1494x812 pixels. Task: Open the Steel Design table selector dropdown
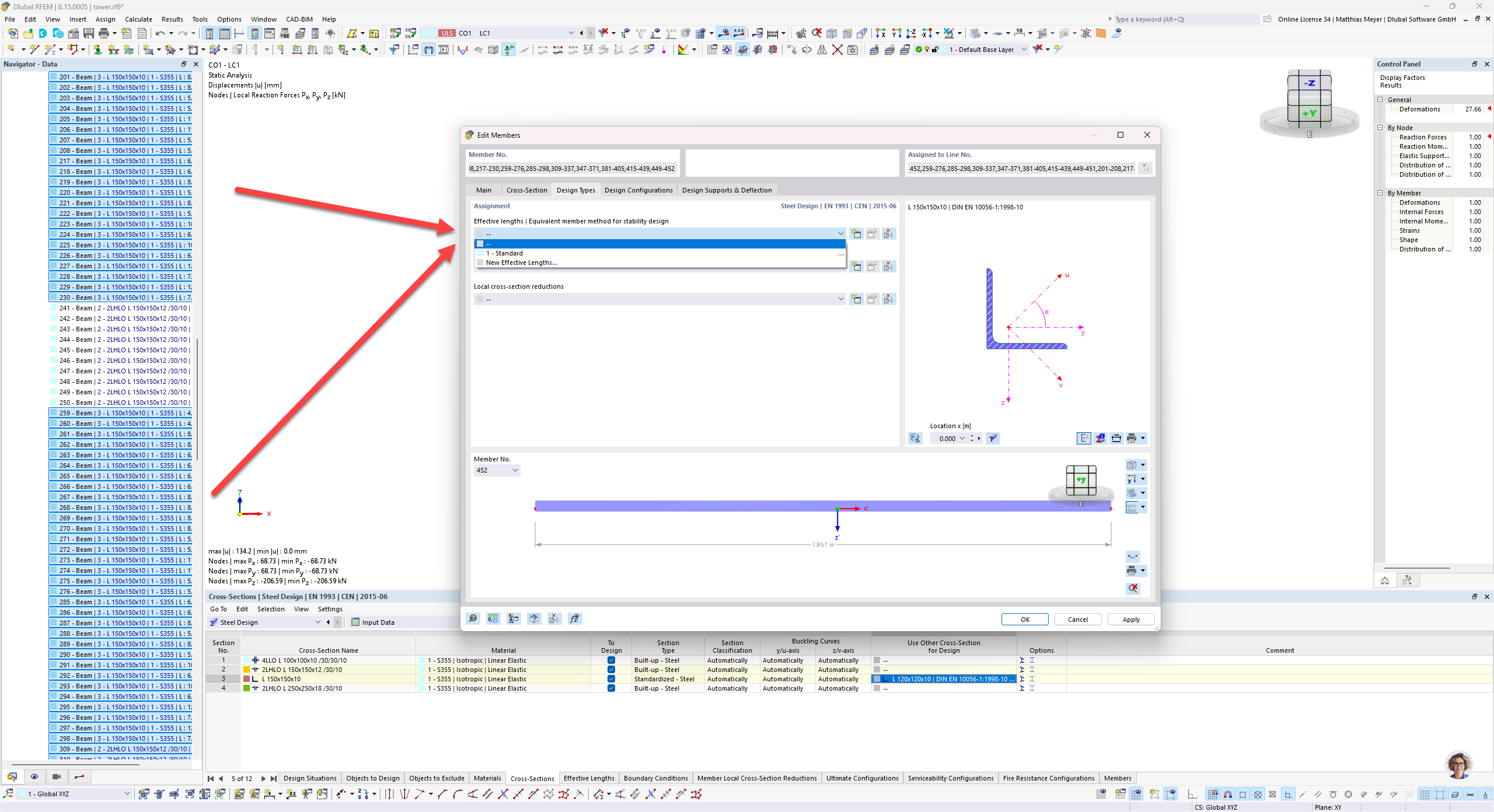(318, 622)
